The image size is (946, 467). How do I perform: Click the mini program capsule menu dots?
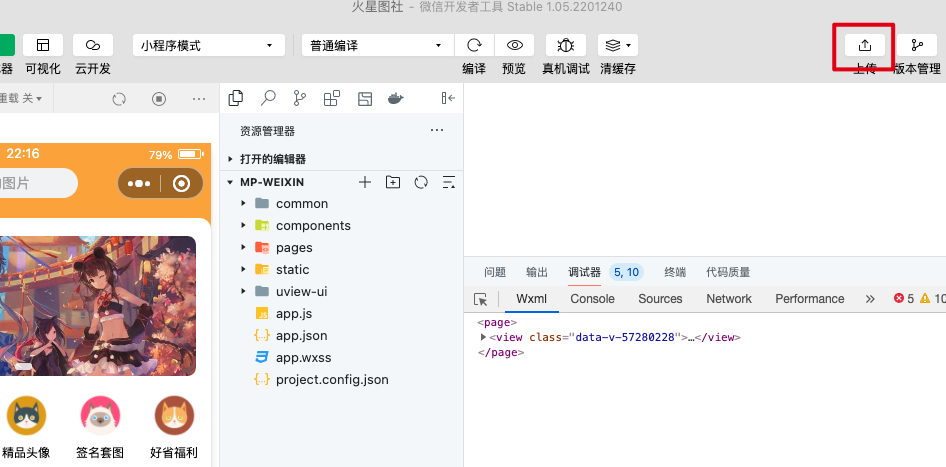[139, 183]
